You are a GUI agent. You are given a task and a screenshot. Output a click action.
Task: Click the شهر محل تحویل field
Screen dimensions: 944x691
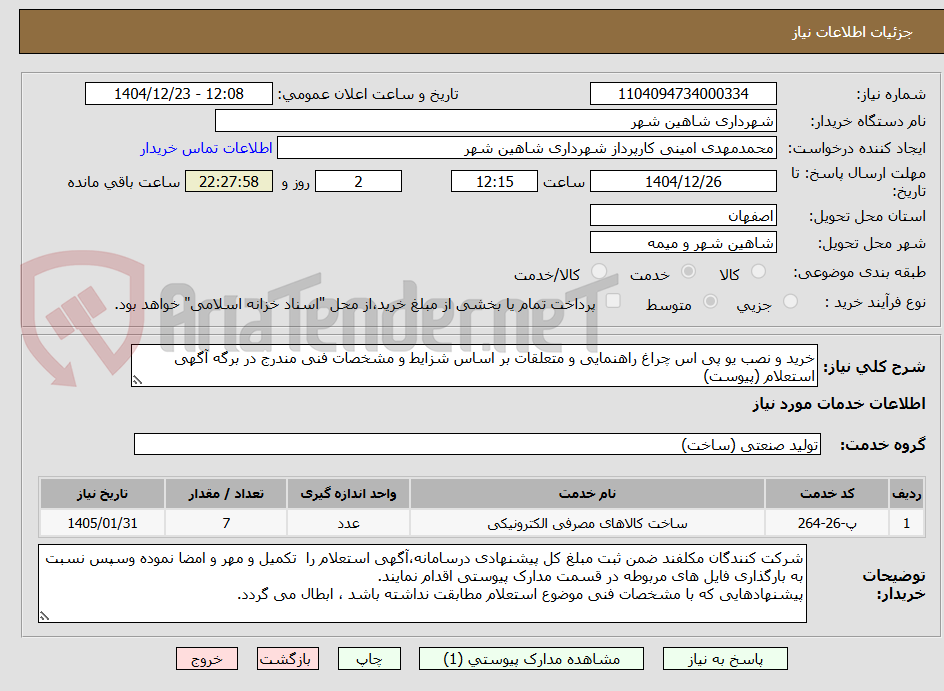tap(683, 243)
